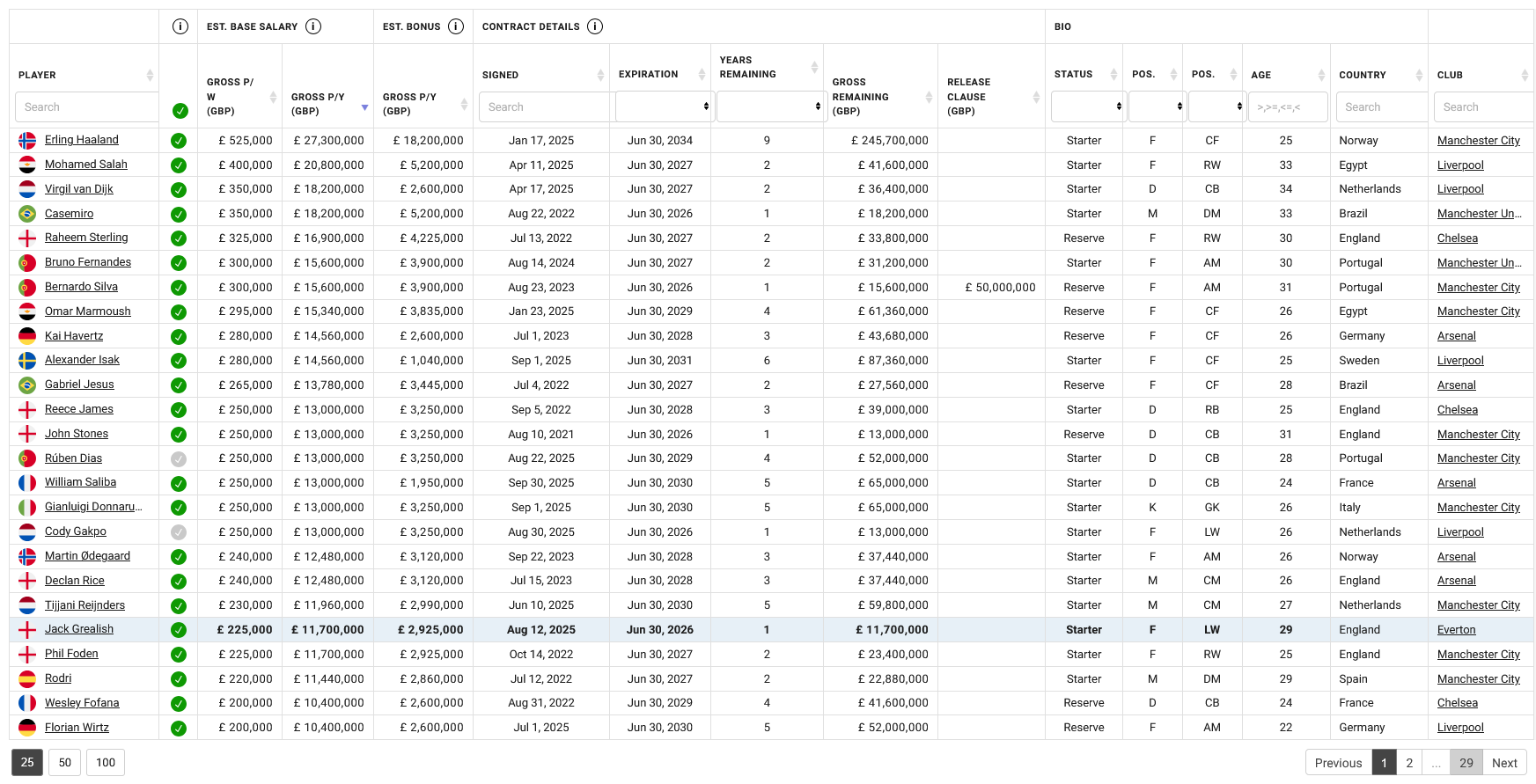Click the green verified checkmark for Jack Grealish
Screen dimensions: 1536x784
pyautogui.click(x=179, y=630)
